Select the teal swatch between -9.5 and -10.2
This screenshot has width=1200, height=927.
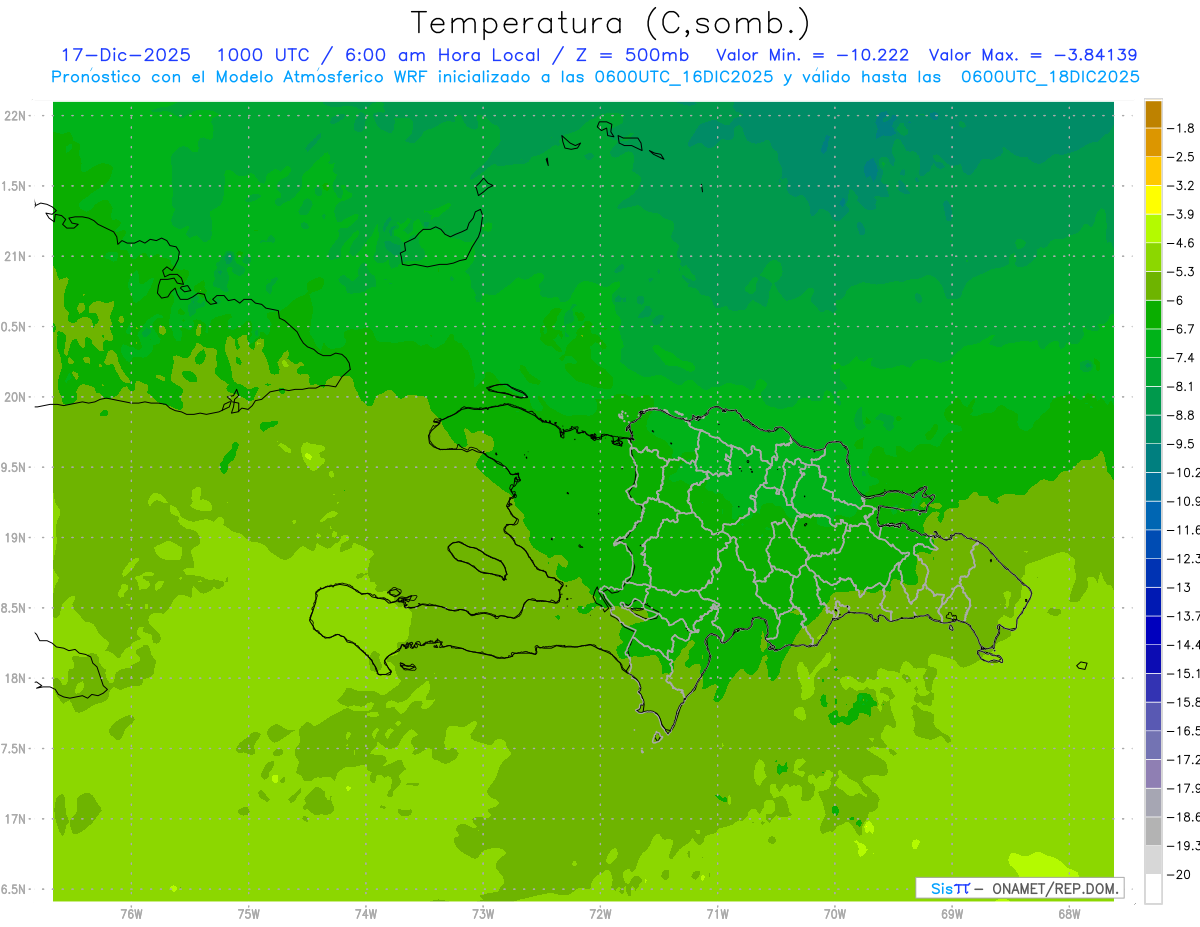point(1153,458)
